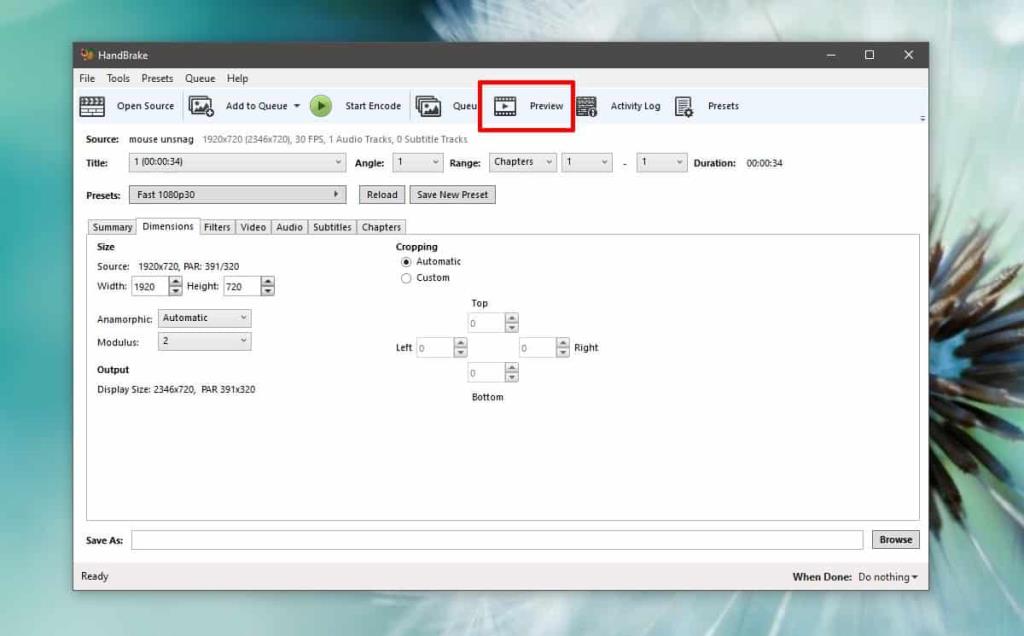
Task: Increase Width using its up stepper arrow
Action: tap(174, 282)
